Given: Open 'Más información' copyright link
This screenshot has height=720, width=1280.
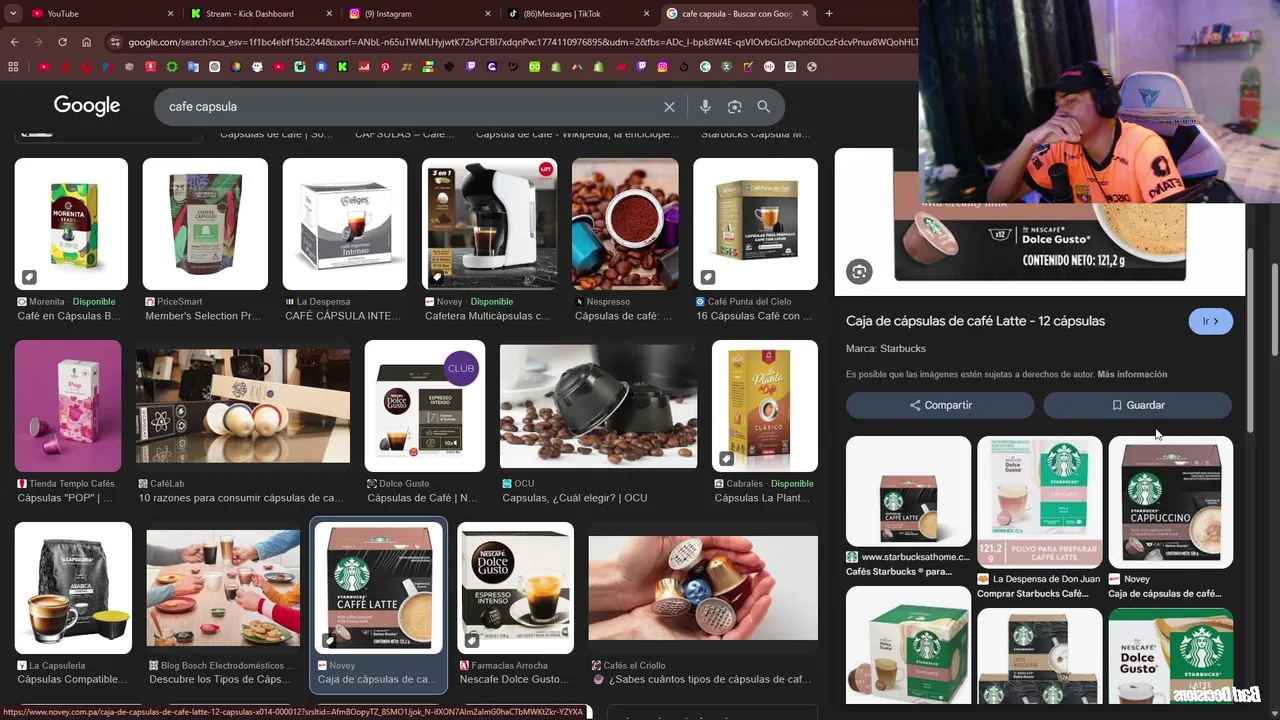Looking at the screenshot, I should [x=1132, y=374].
